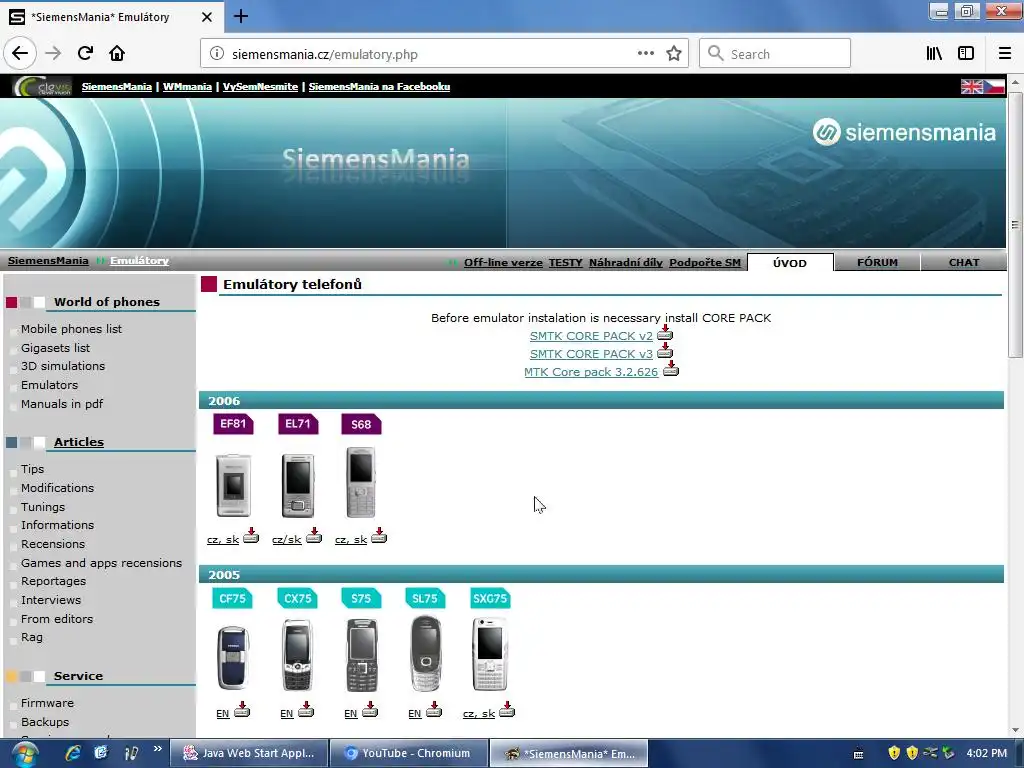Open Manuals in pdf in sidebar

click(62, 404)
